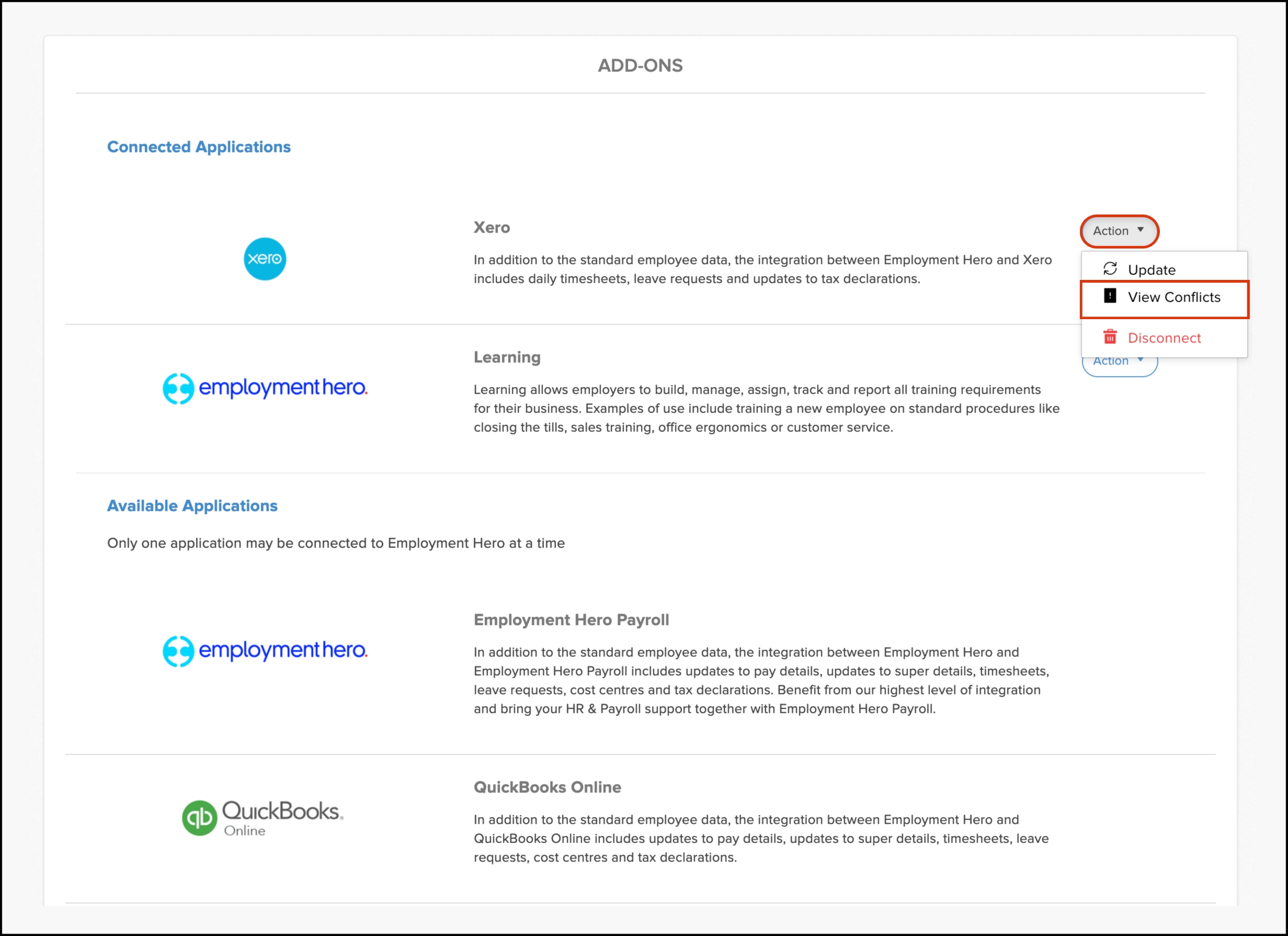The width and height of the screenshot is (1288, 936).
Task: Click the Learning application title
Action: (507, 357)
